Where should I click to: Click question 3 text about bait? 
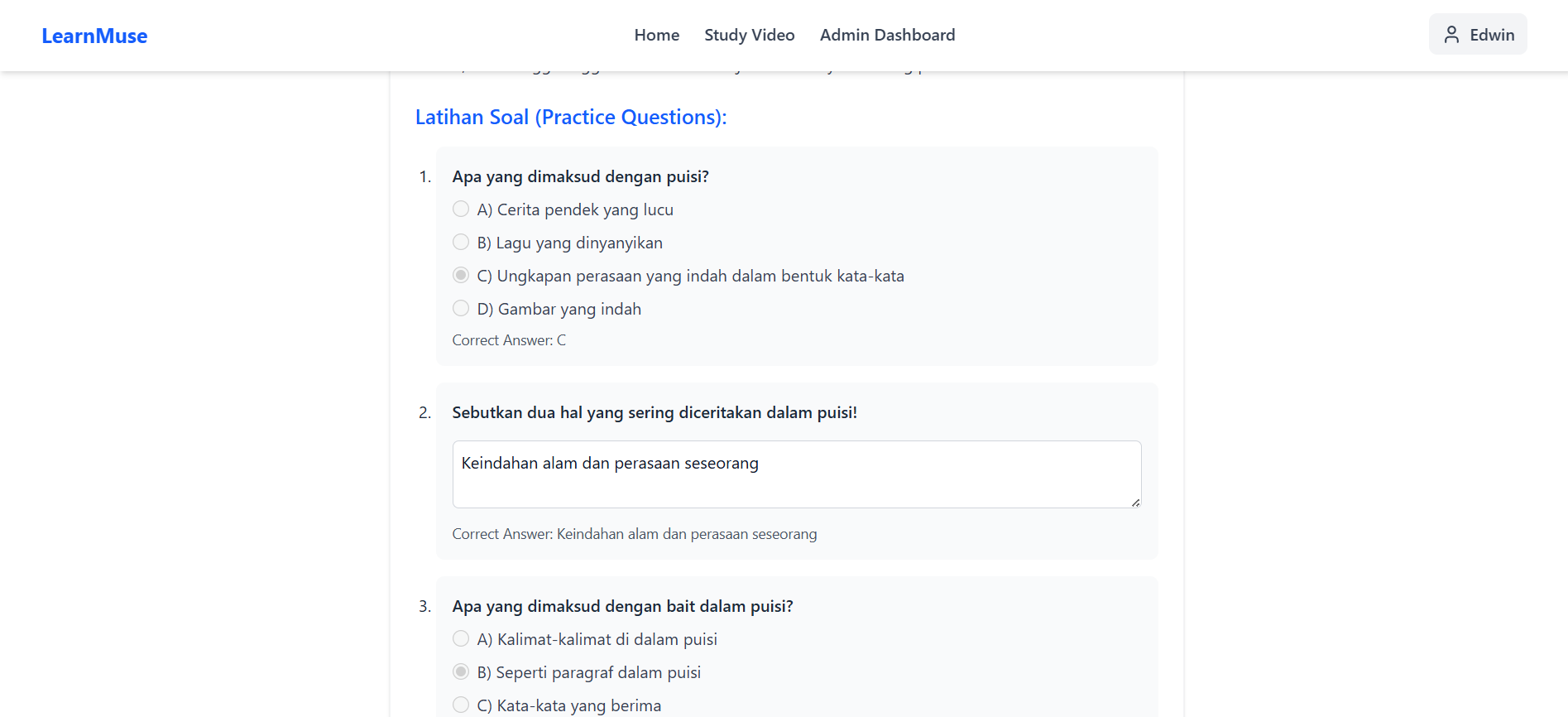[x=622, y=606]
